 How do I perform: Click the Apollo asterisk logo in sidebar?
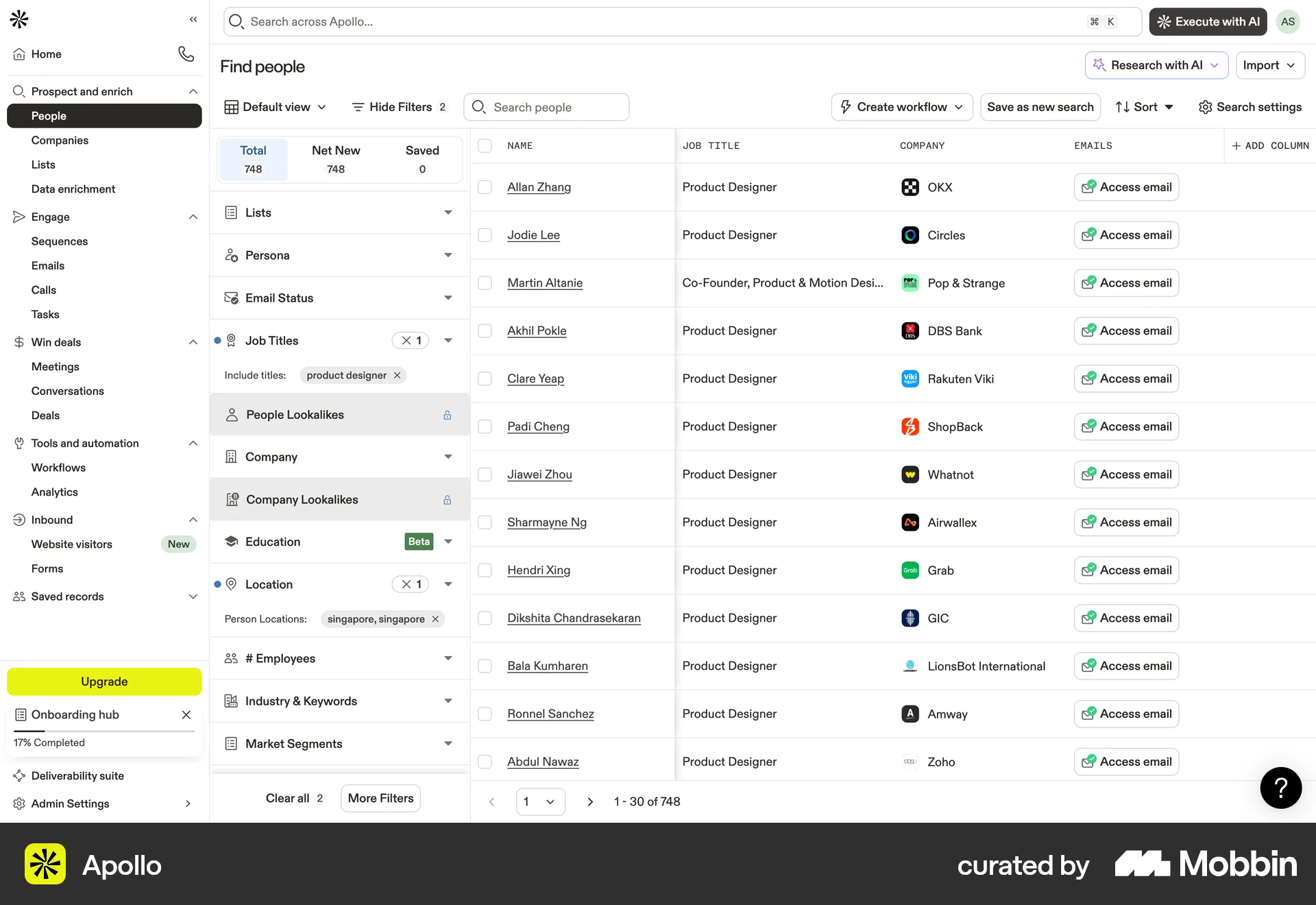coord(19,19)
